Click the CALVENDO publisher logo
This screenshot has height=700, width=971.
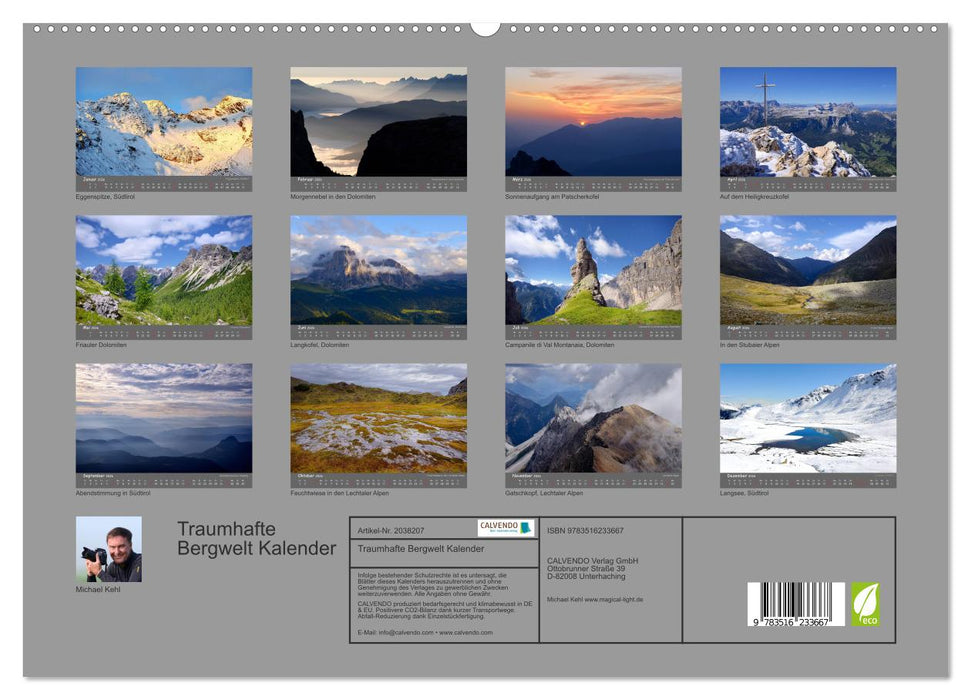coord(507,527)
